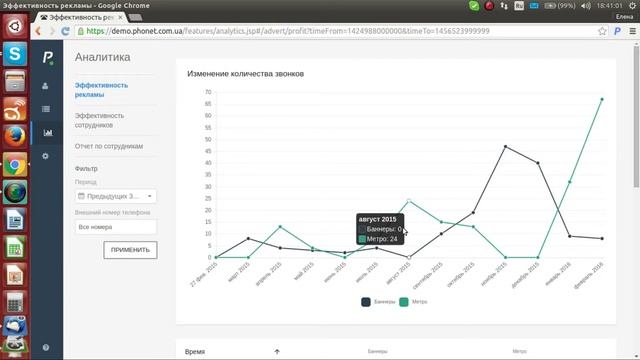Open the list icon in sidebar
The image size is (640, 360).
(x=46, y=109)
